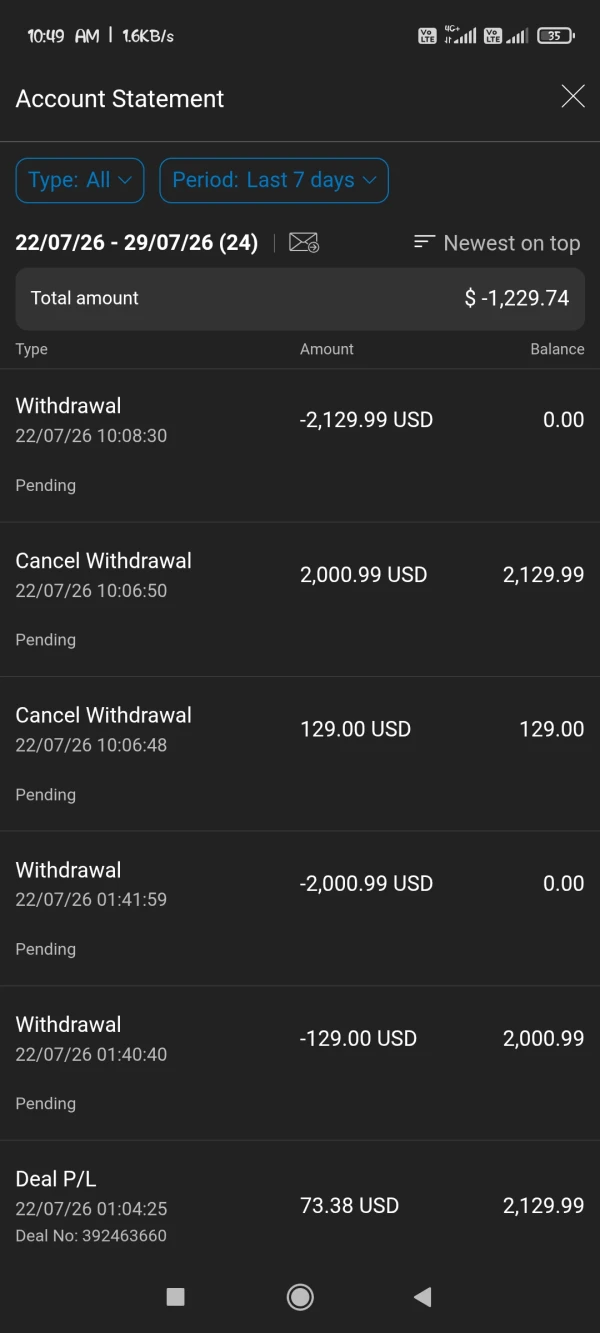Image resolution: width=600 pixels, height=1333 pixels.
Task: Tap Android recent apps square button
Action: (x=175, y=1297)
